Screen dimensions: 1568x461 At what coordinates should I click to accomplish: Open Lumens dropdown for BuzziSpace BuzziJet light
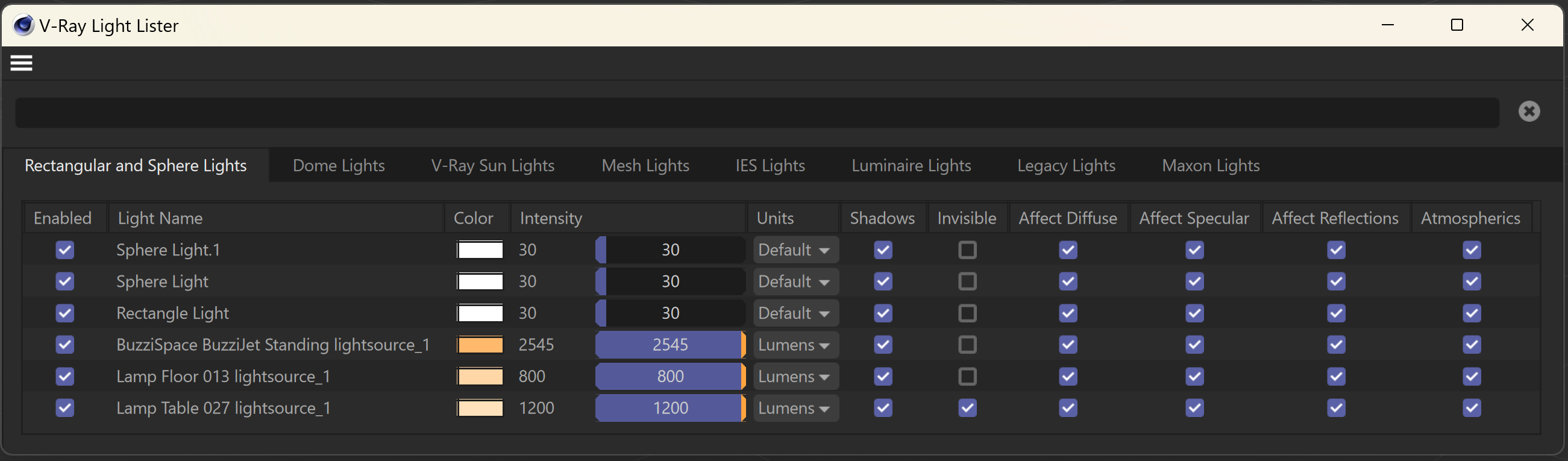(795, 345)
